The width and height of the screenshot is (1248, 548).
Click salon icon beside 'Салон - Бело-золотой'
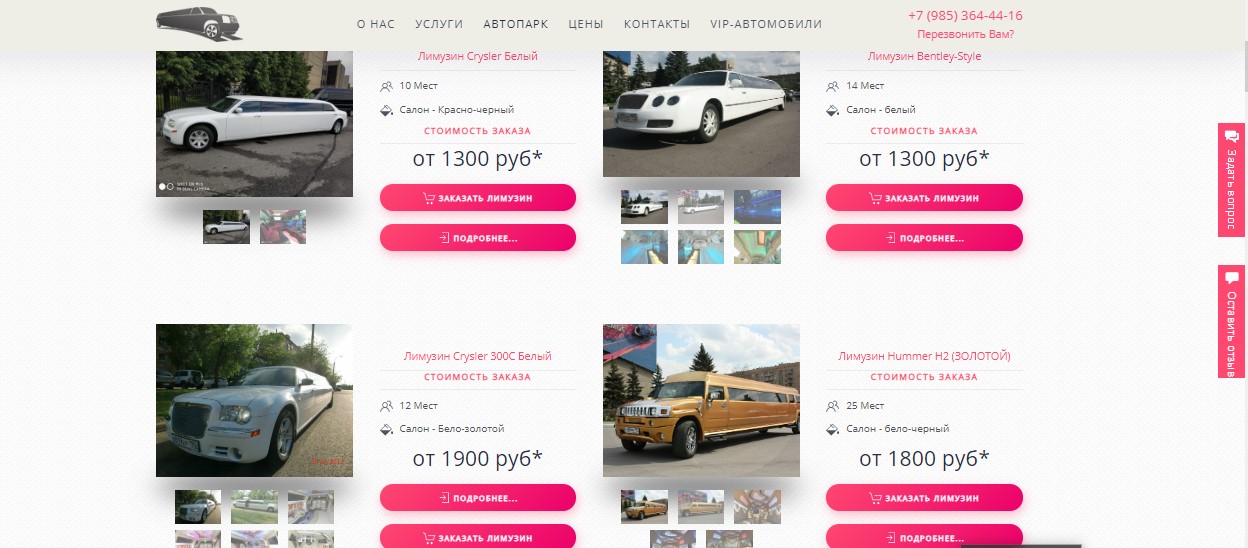[x=386, y=429]
